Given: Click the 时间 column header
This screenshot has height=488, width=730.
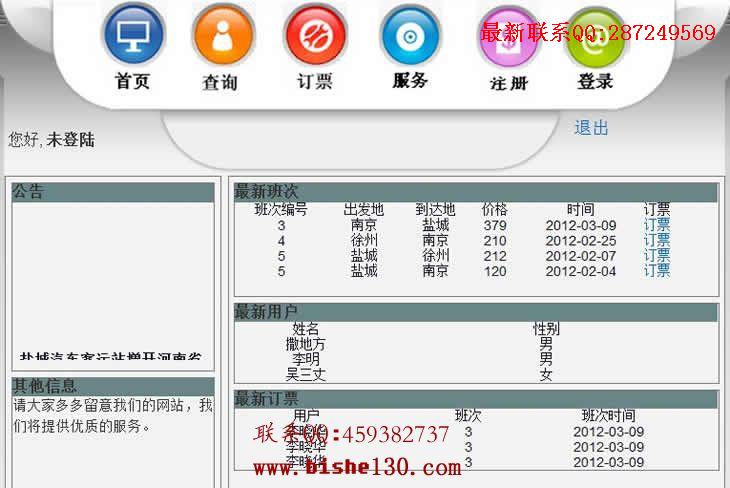Looking at the screenshot, I should (581, 210).
